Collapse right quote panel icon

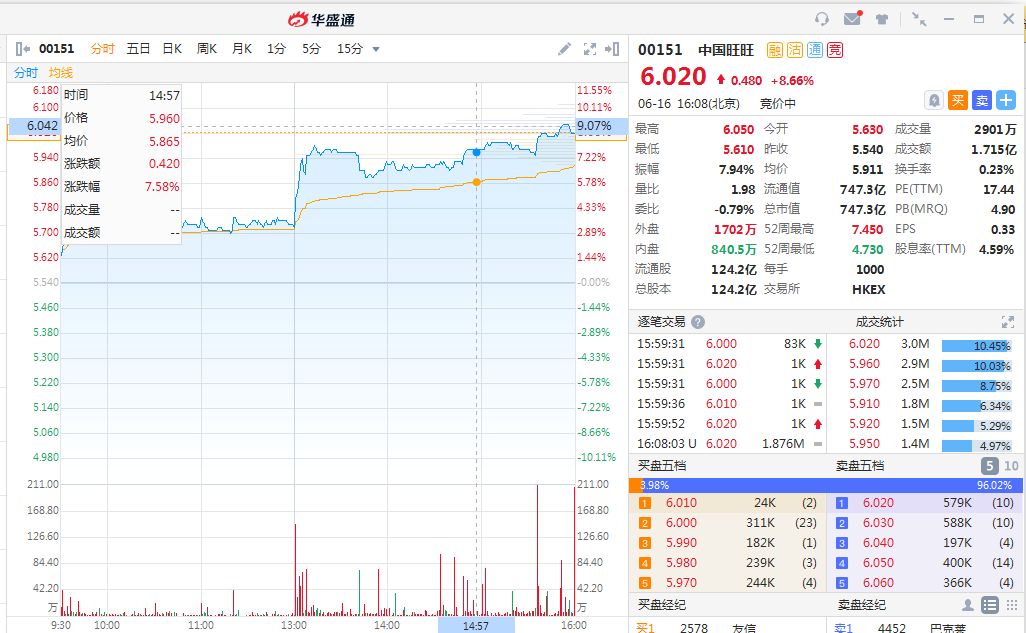[x=612, y=49]
